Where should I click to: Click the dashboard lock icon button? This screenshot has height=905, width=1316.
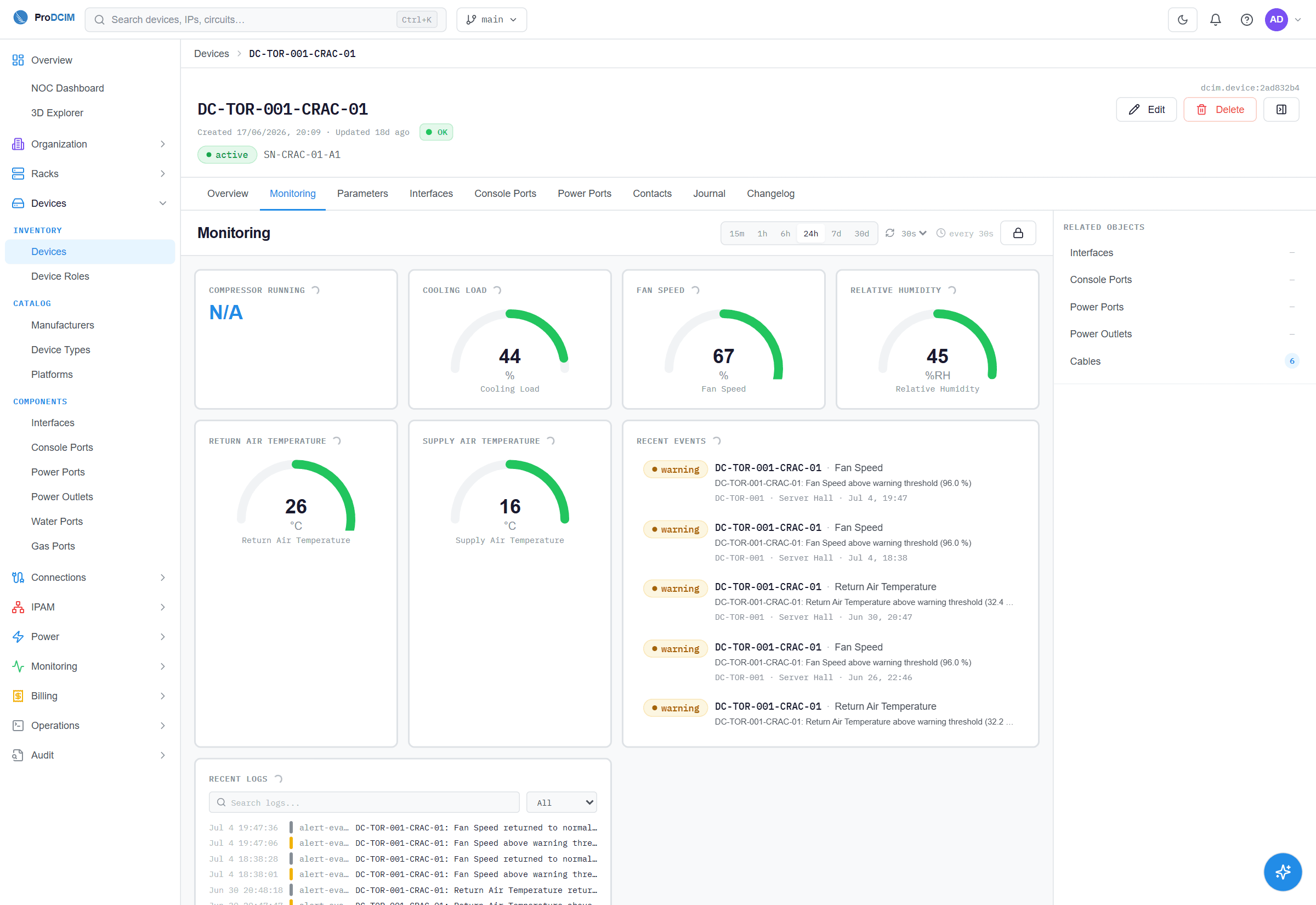coord(1017,233)
